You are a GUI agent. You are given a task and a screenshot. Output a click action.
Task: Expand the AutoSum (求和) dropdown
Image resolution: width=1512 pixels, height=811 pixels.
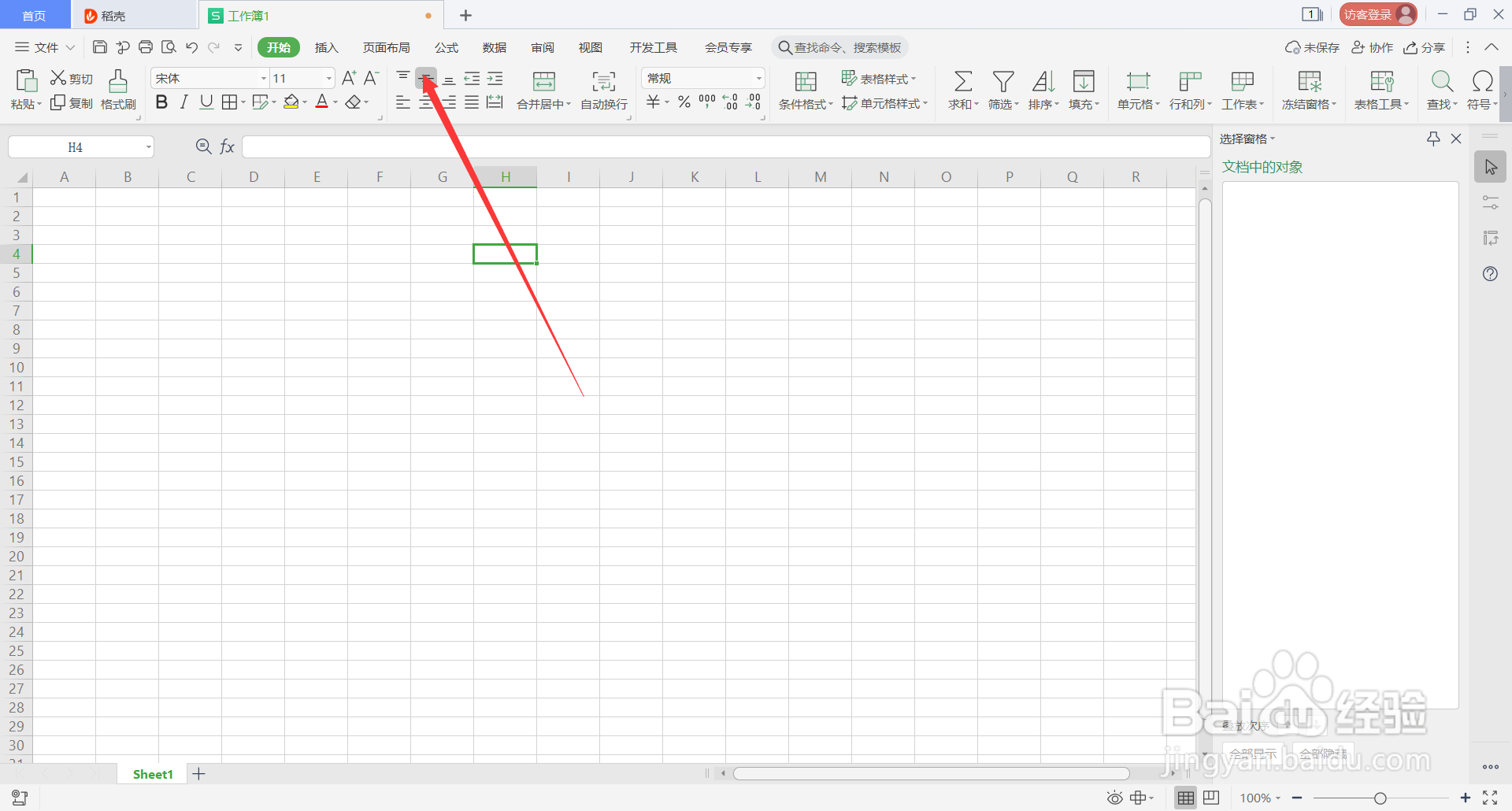(976, 104)
